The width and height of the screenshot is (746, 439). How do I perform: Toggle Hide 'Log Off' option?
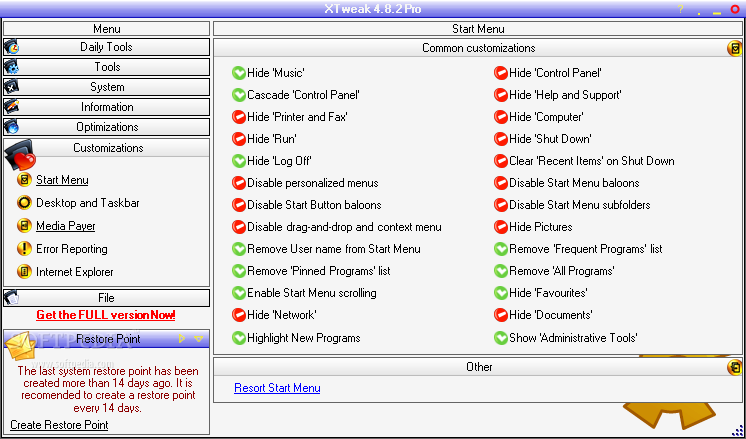(x=238, y=161)
